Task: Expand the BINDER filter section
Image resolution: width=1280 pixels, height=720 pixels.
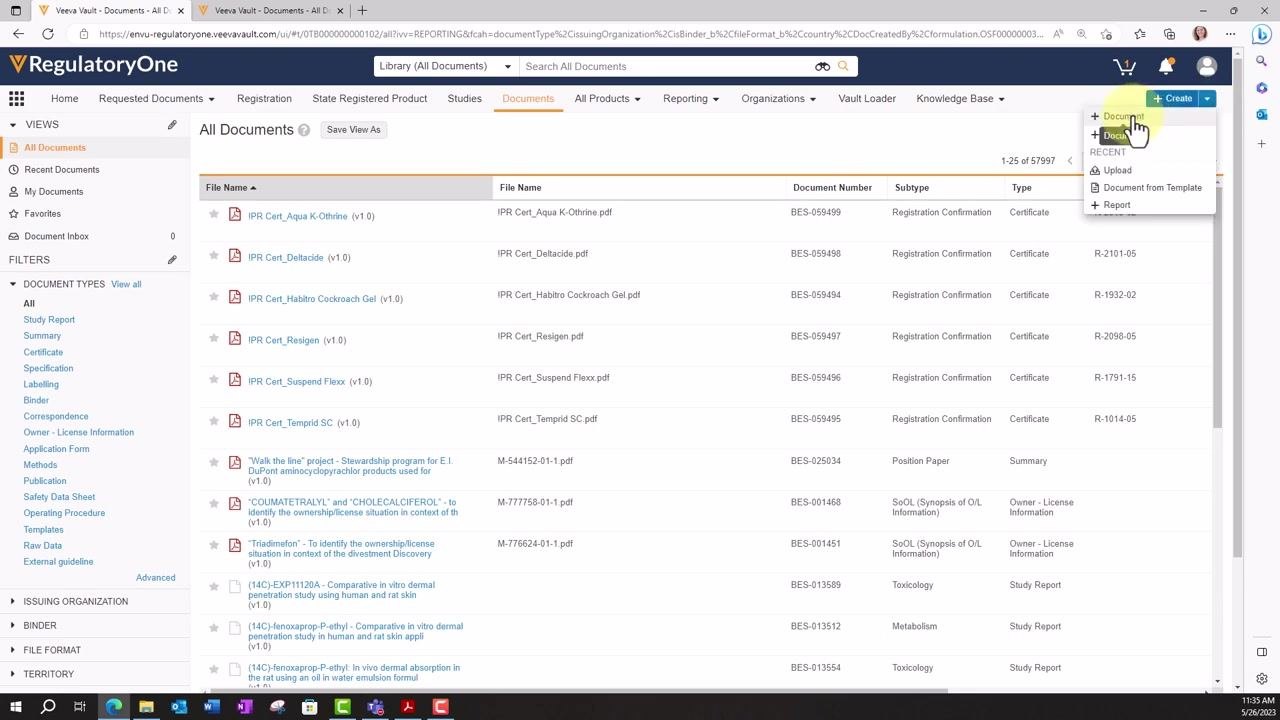Action: tap(40, 626)
